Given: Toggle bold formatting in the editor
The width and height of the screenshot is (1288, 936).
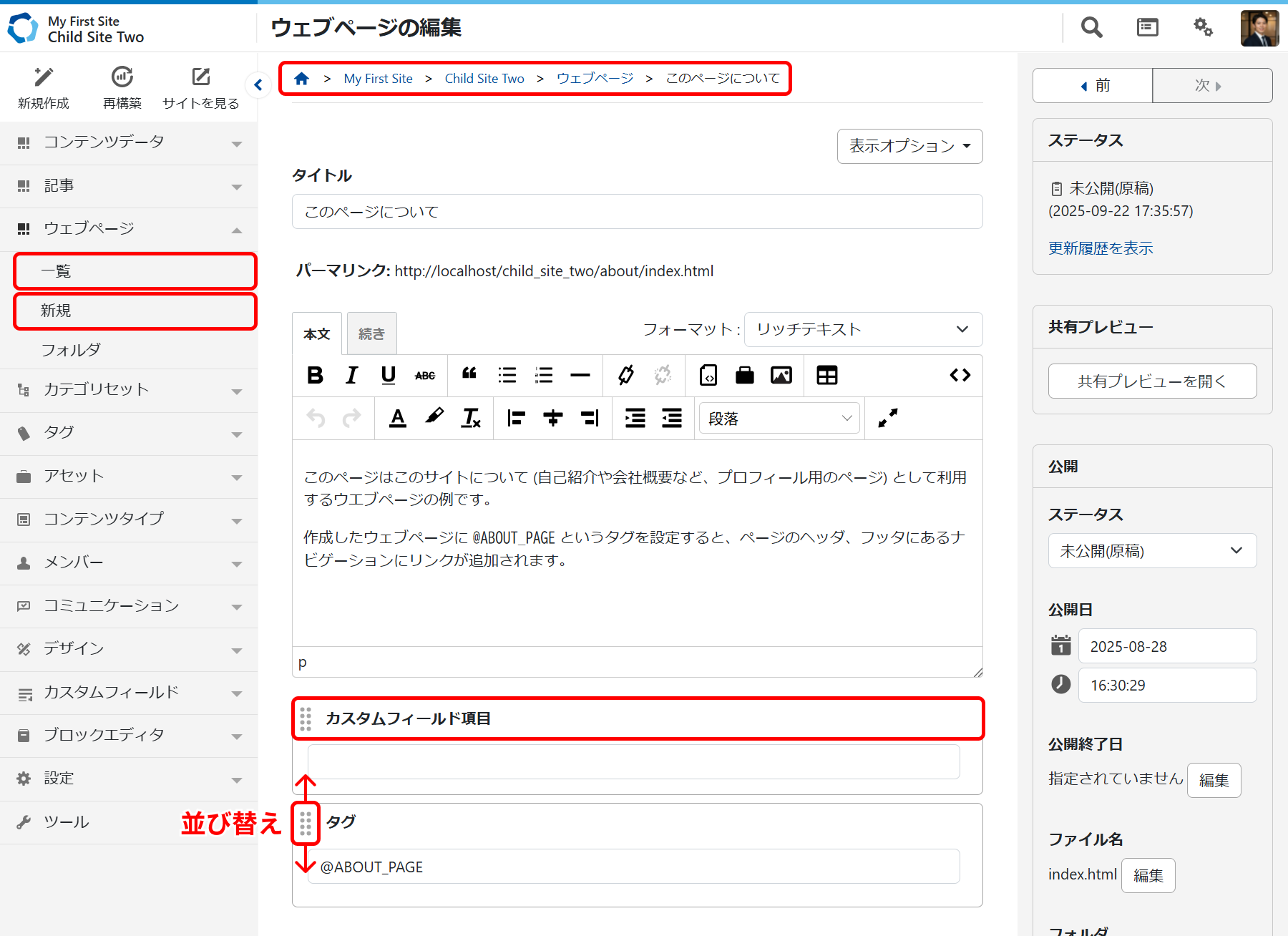Looking at the screenshot, I should (315, 375).
